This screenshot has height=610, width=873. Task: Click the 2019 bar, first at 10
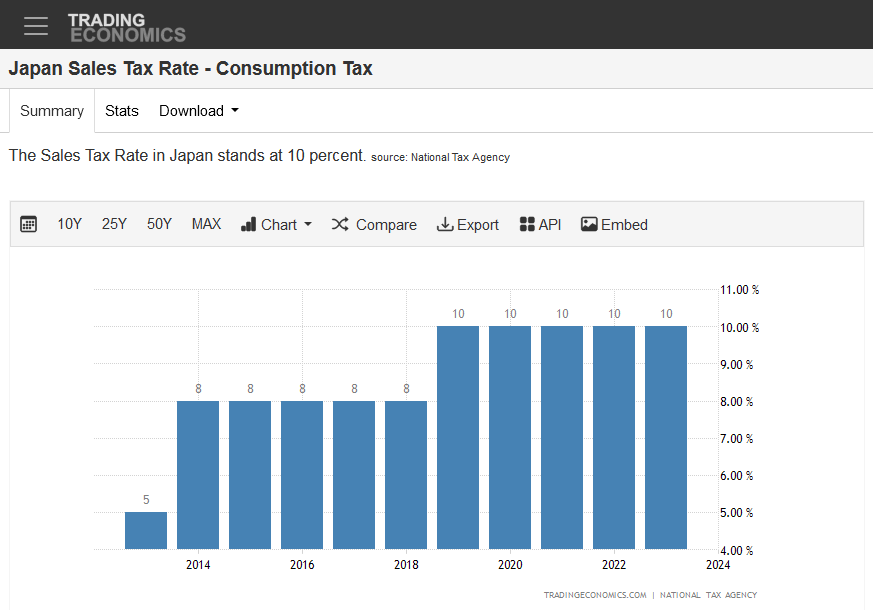click(x=458, y=437)
